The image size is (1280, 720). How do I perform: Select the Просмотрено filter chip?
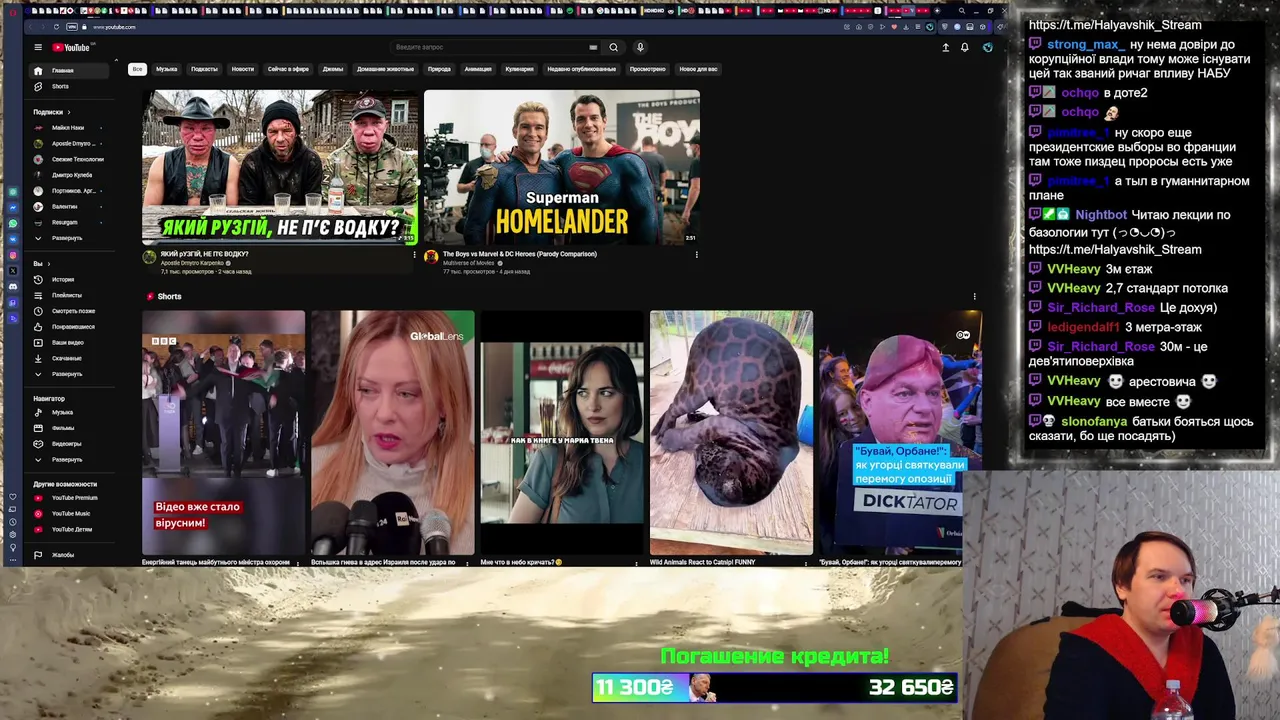[647, 69]
